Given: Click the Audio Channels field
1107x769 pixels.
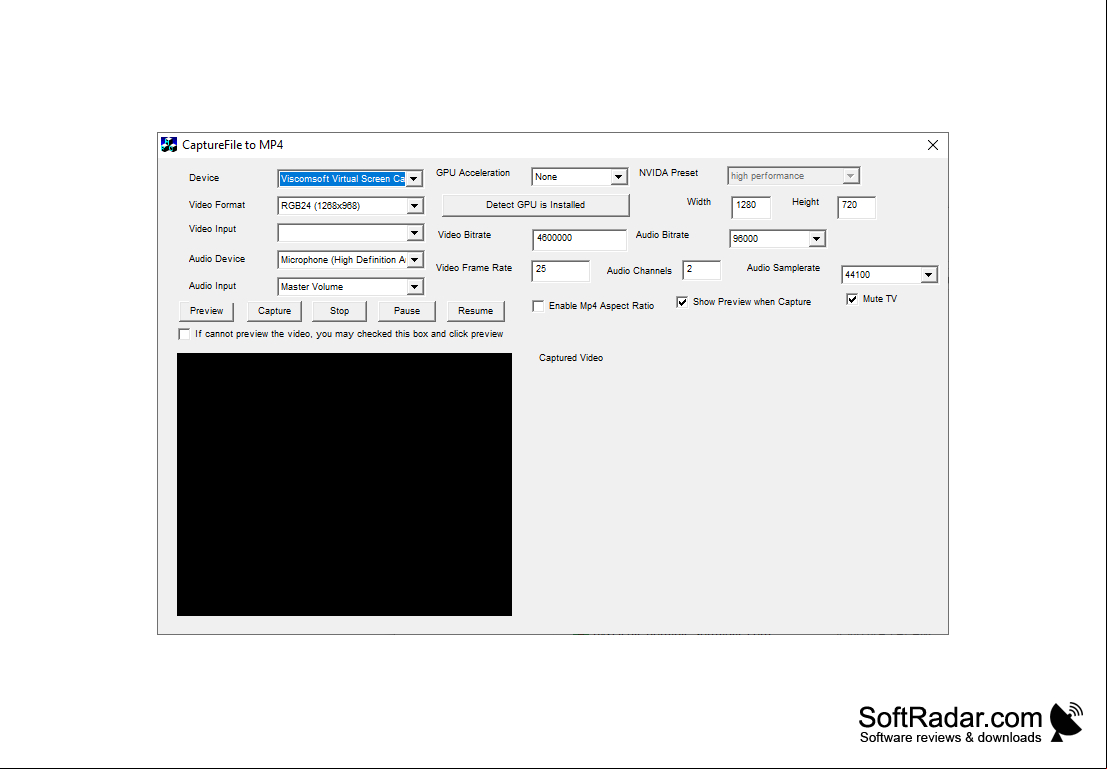Looking at the screenshot, I should 702,270.
